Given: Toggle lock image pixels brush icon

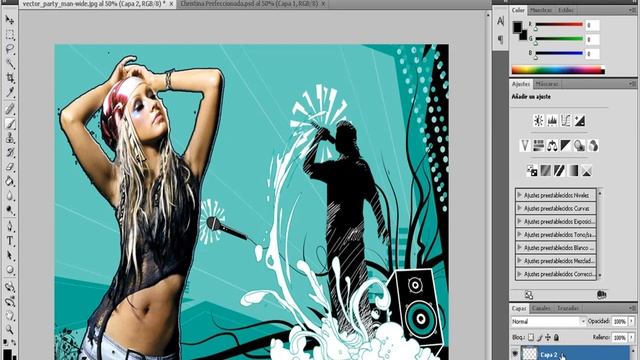Looking at the screenshot, I should point(539,338).
